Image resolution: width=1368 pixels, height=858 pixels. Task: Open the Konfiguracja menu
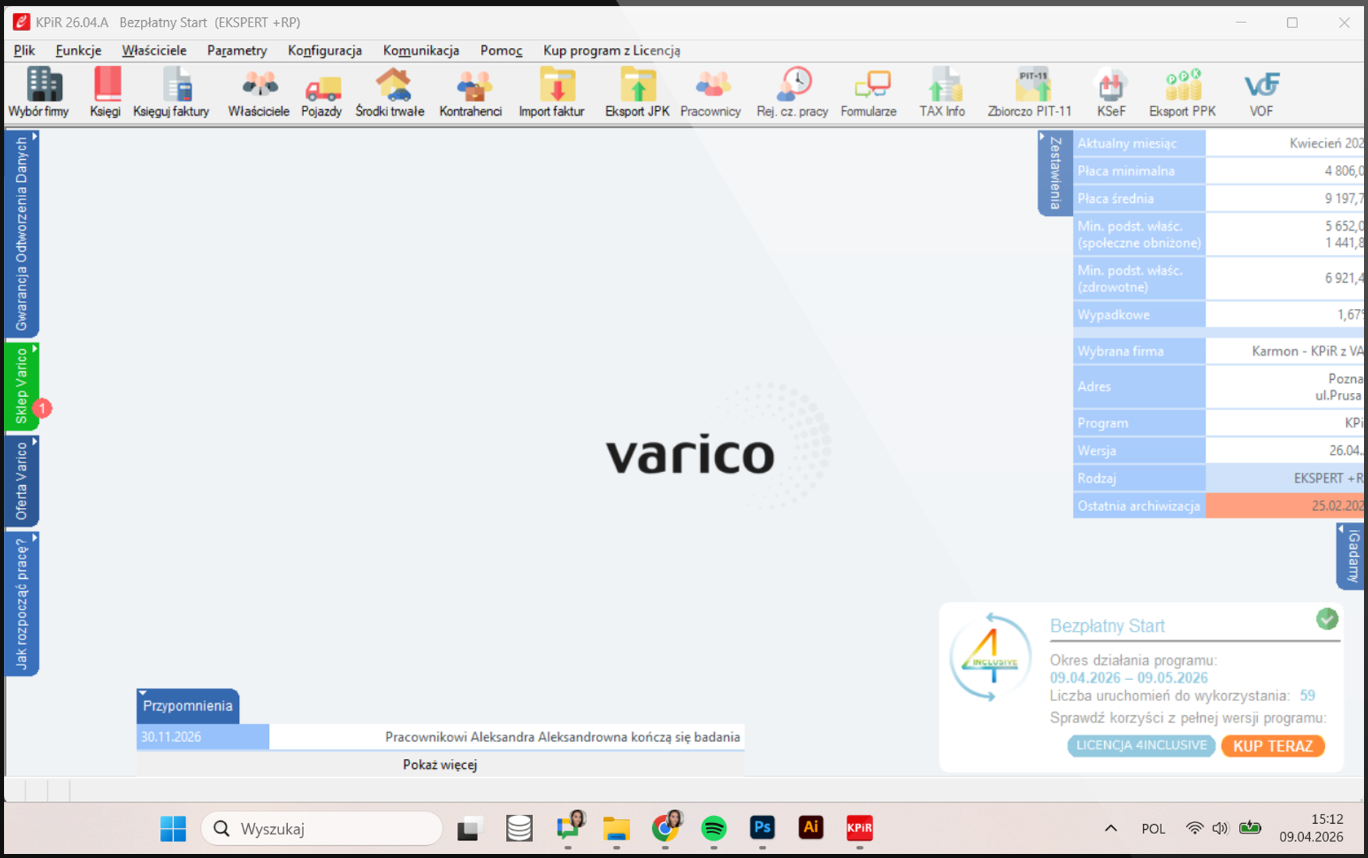[x=325, y=50]
